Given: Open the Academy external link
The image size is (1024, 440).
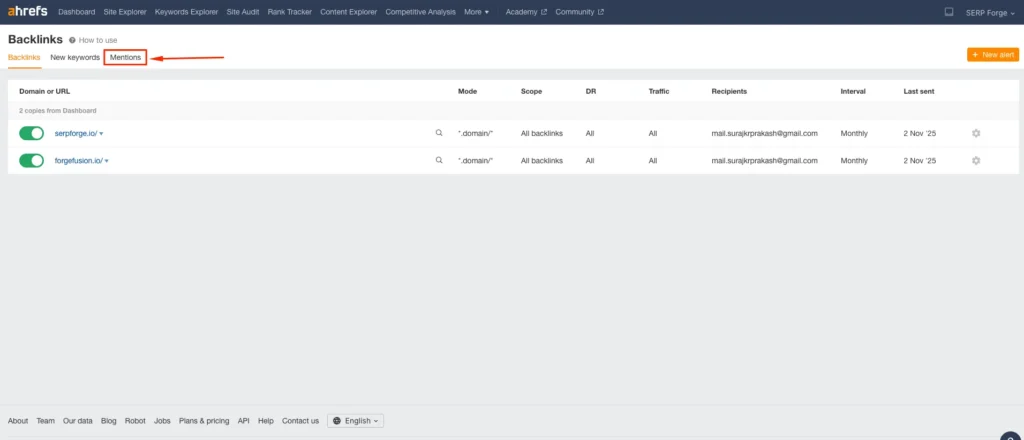Looking at the screenshot, I should [x=526, y=12].
